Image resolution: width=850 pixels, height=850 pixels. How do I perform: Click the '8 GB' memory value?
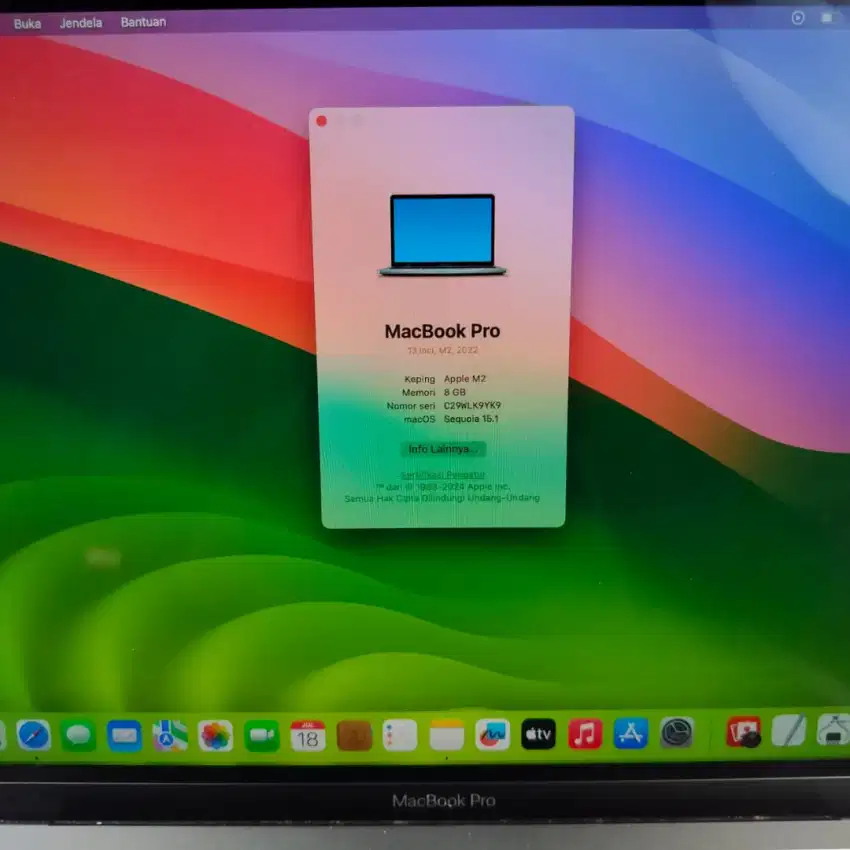click(455, 392)
